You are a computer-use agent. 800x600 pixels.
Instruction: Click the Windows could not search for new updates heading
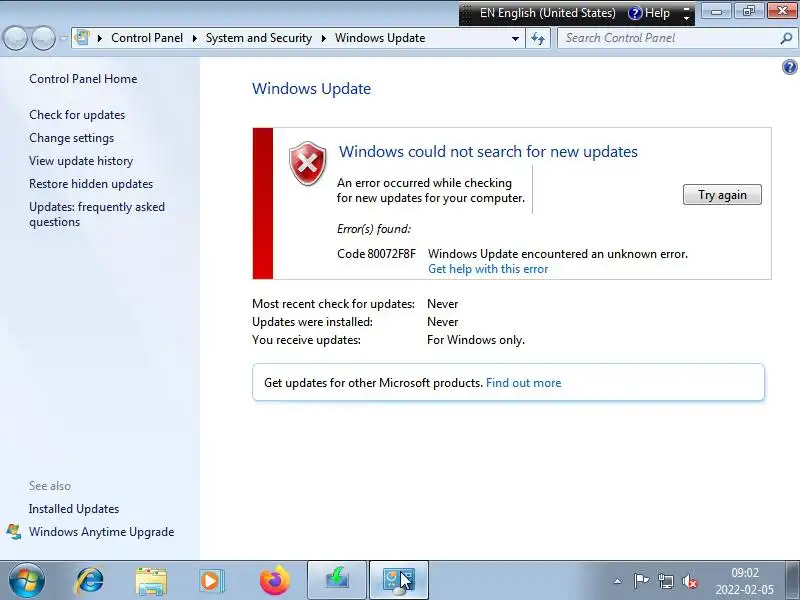(488, 152)
